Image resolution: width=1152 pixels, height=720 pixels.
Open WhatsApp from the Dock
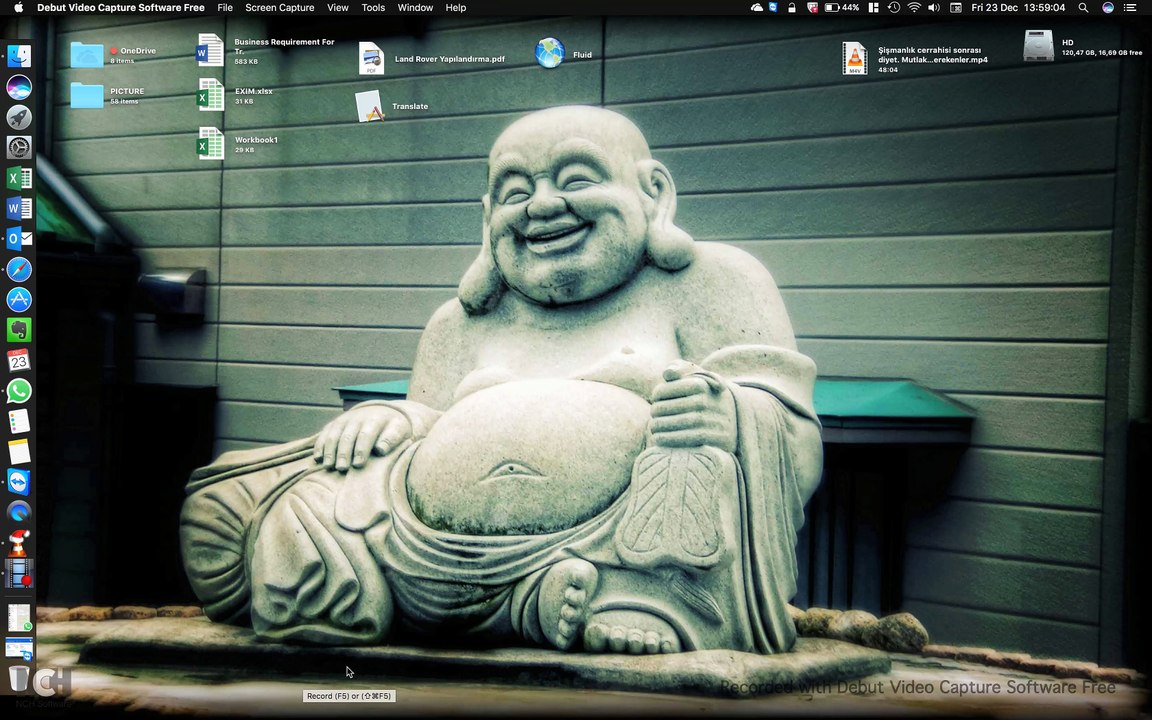19,391
